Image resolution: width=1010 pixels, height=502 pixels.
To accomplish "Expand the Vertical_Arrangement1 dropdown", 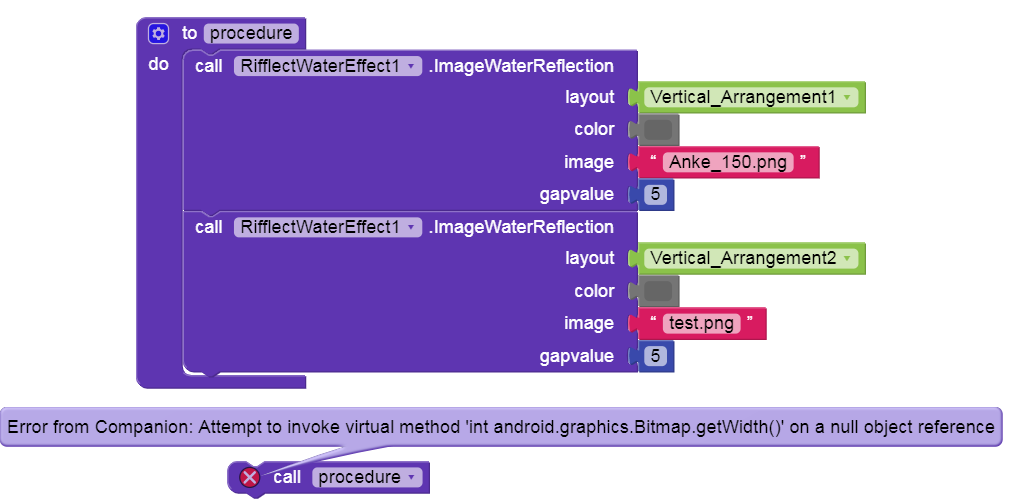I will [x=847, y=97].
